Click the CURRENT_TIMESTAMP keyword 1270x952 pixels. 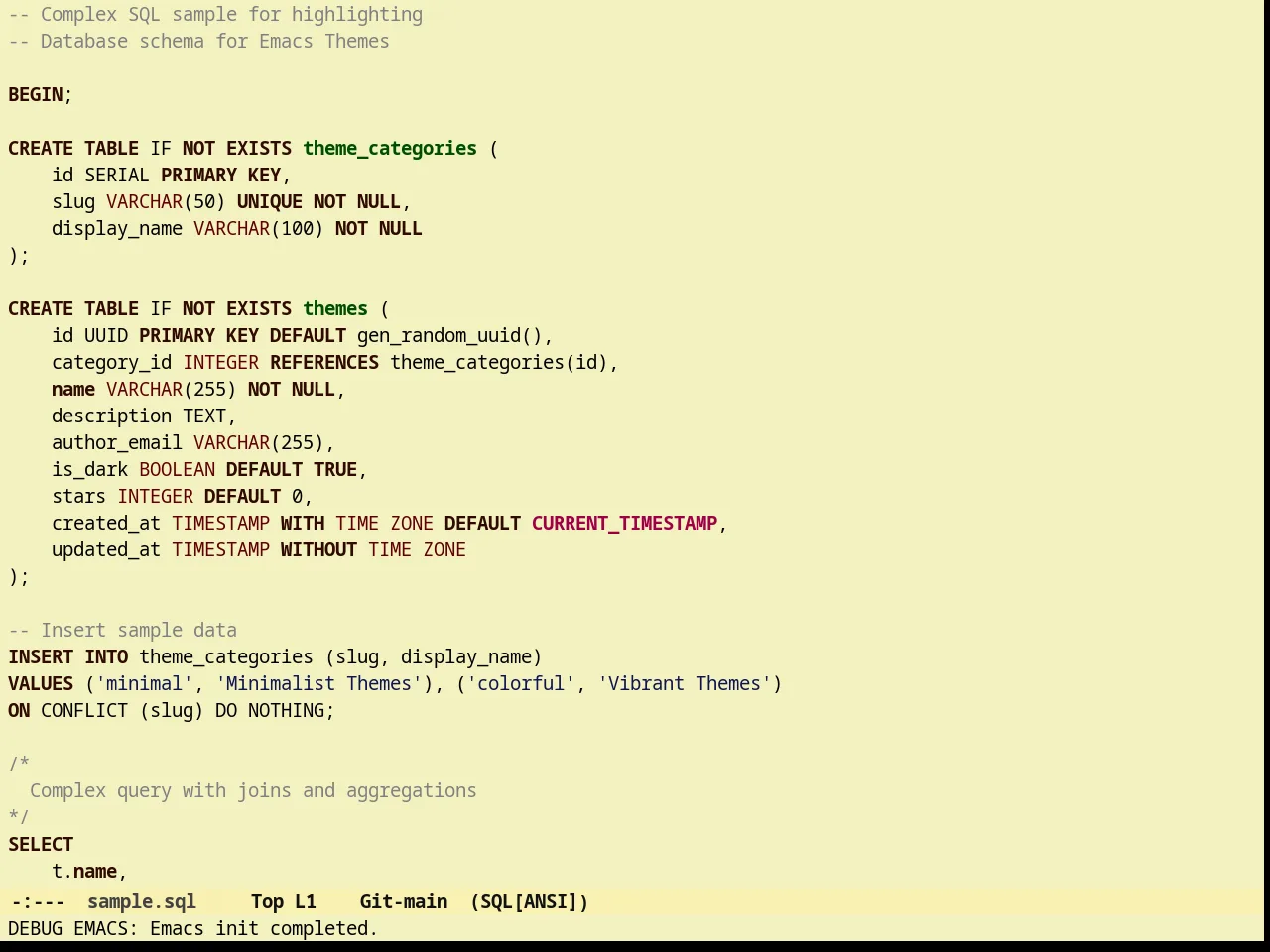(624, 524)
